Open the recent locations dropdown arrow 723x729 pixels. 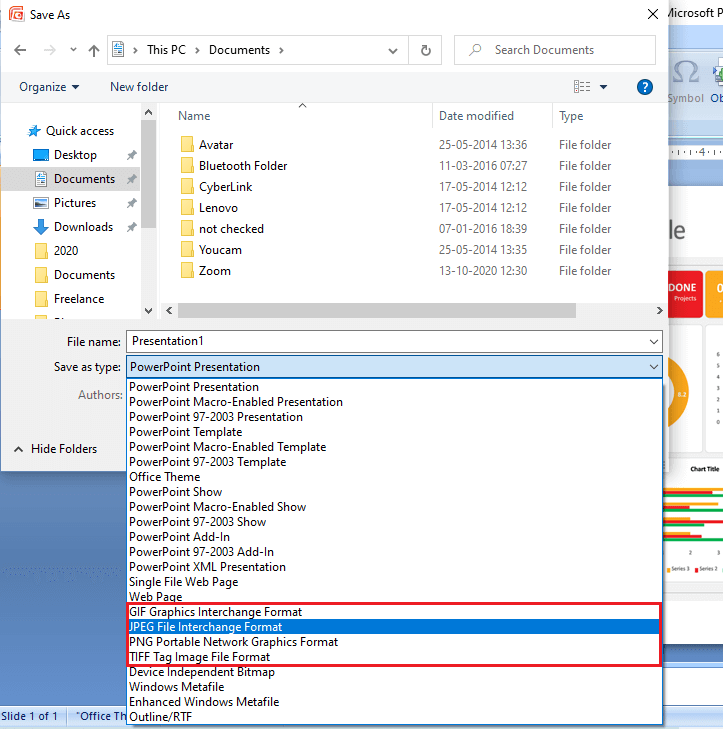tap(73, 49)
